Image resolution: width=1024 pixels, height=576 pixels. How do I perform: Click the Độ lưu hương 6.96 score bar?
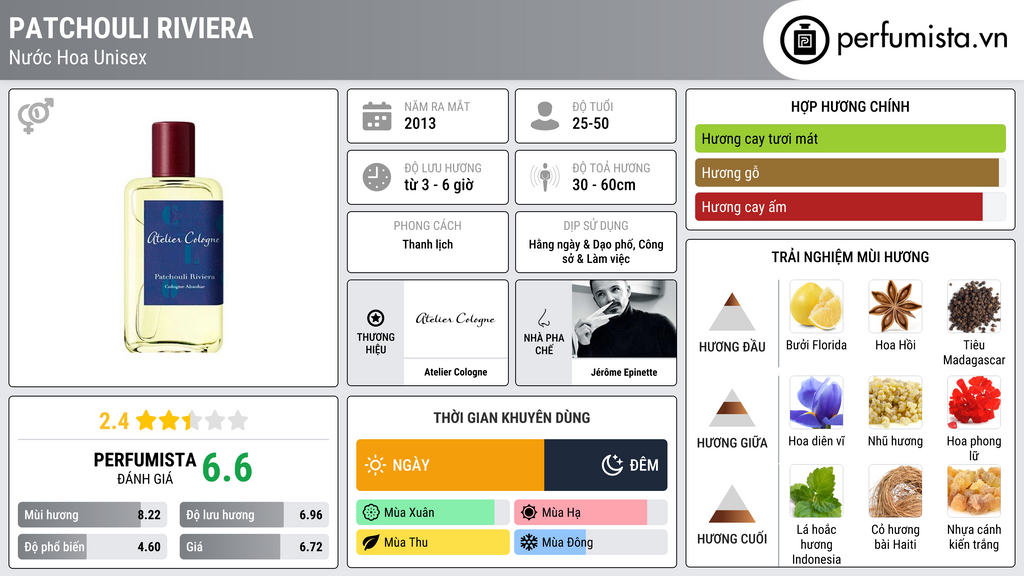pos(254,515)
